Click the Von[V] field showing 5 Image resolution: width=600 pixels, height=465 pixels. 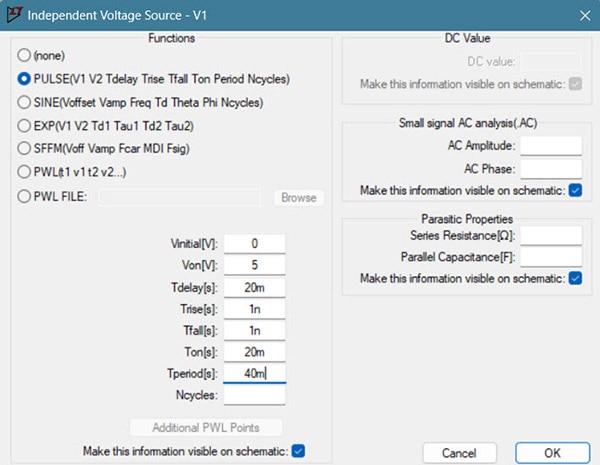[255, 265]
